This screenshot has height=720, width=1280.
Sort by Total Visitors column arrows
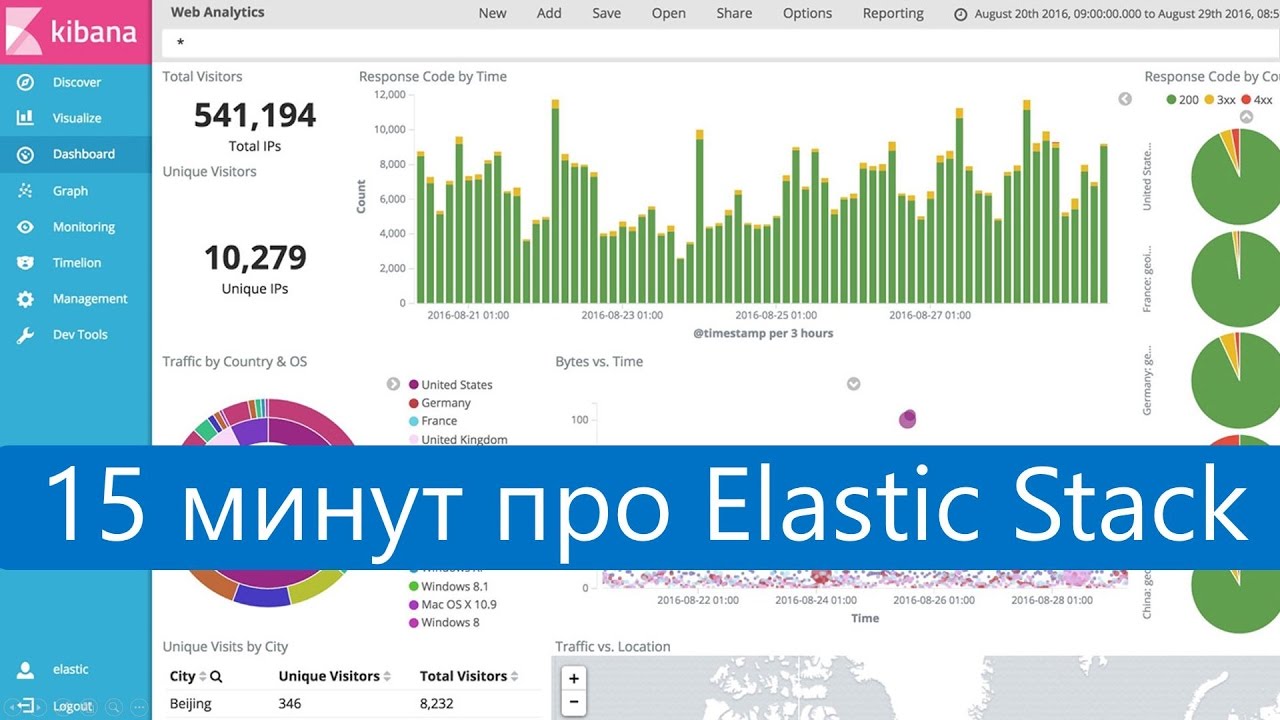pyautogui.click(x=515, y=676)
